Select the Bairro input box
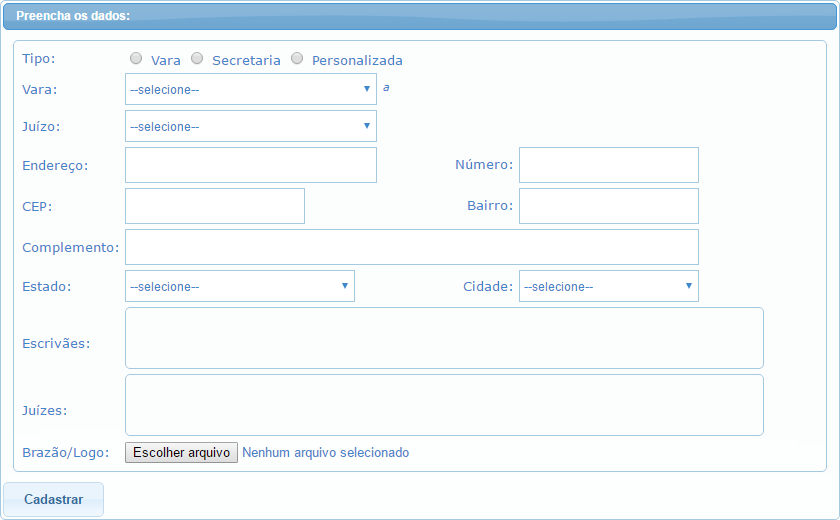This screenshot has height=520, width=840. (608, 206)
